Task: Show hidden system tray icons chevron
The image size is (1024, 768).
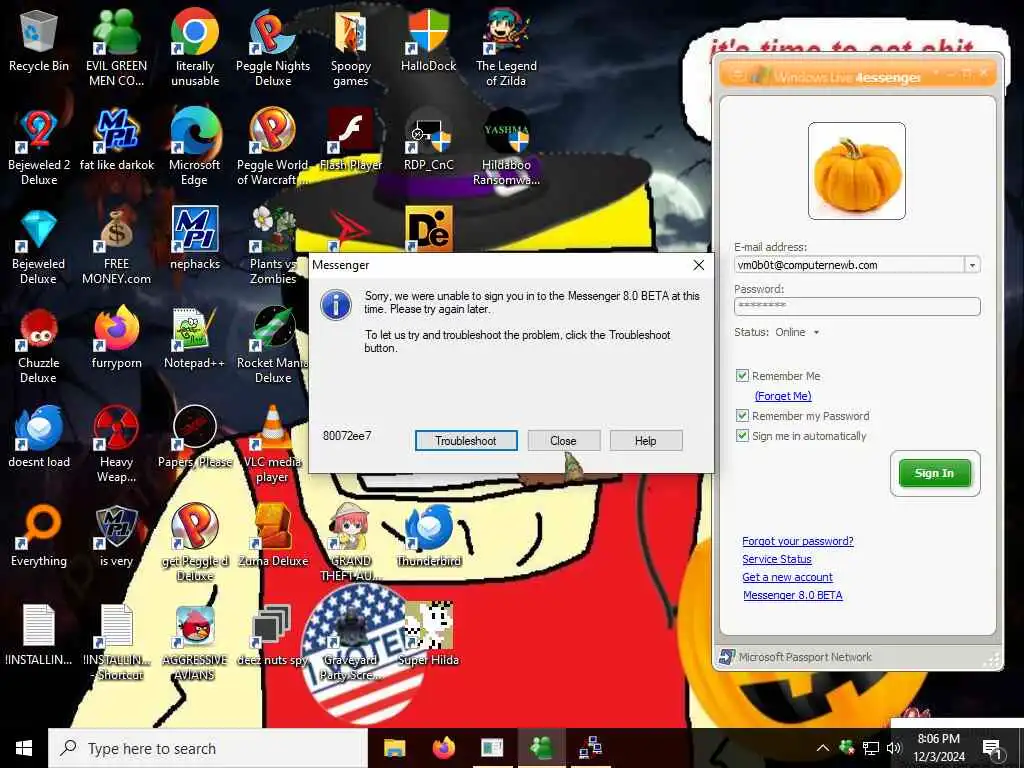Action: point(823,748)
